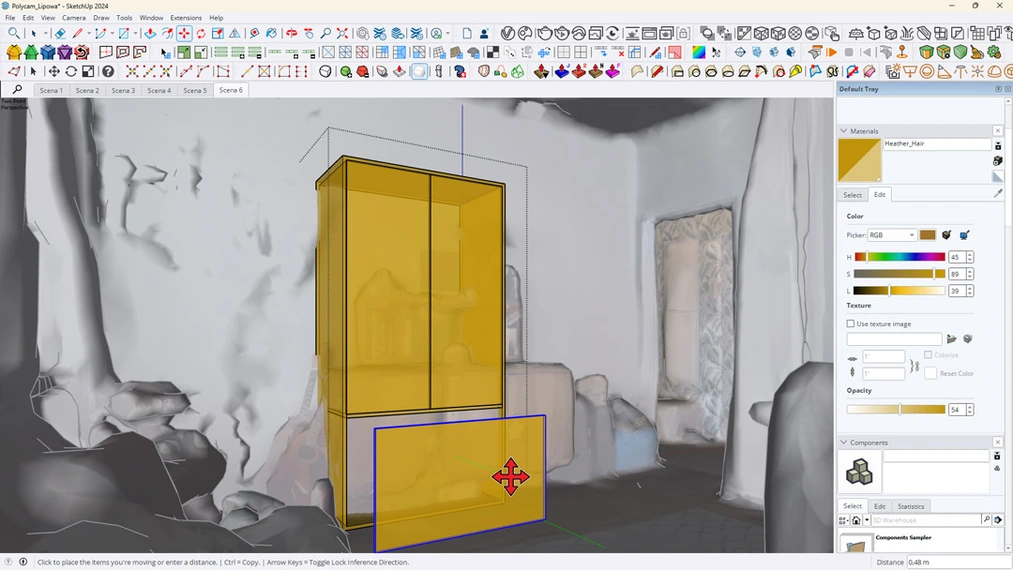
Task: Click In Model home icon in Components
Action: click(856, 520)
